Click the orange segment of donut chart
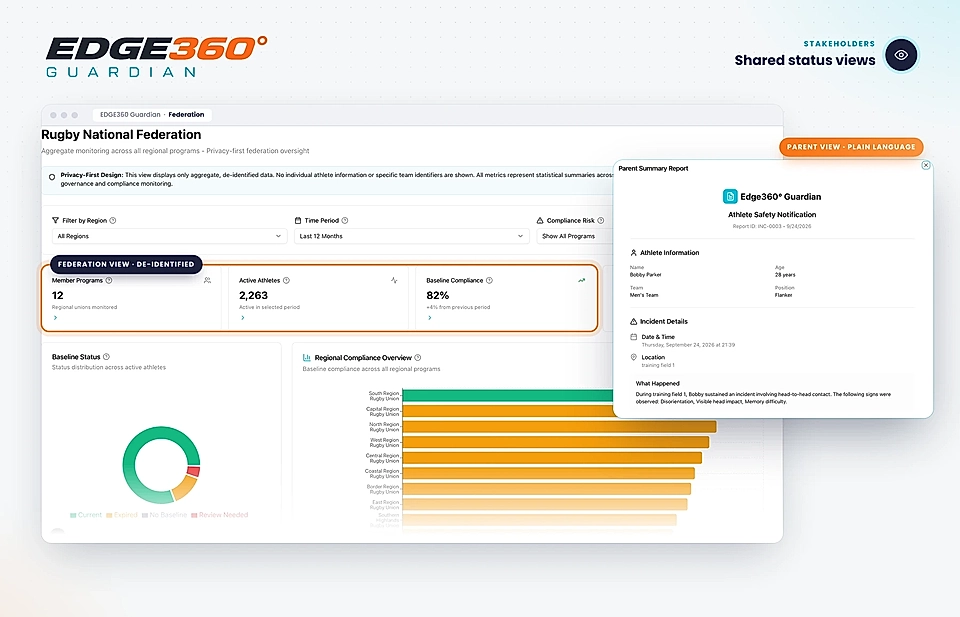960x617 pixels. (x=184, y=488)
